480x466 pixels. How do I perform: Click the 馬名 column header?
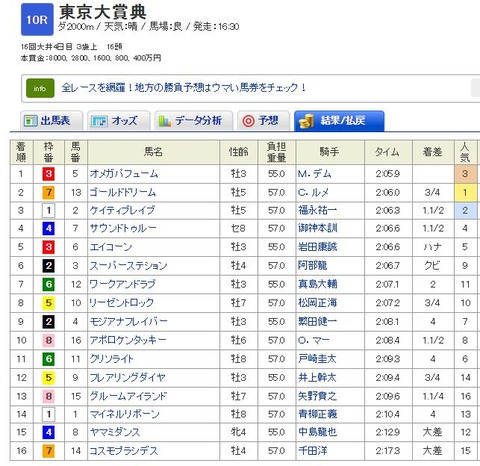click(153, 152)
